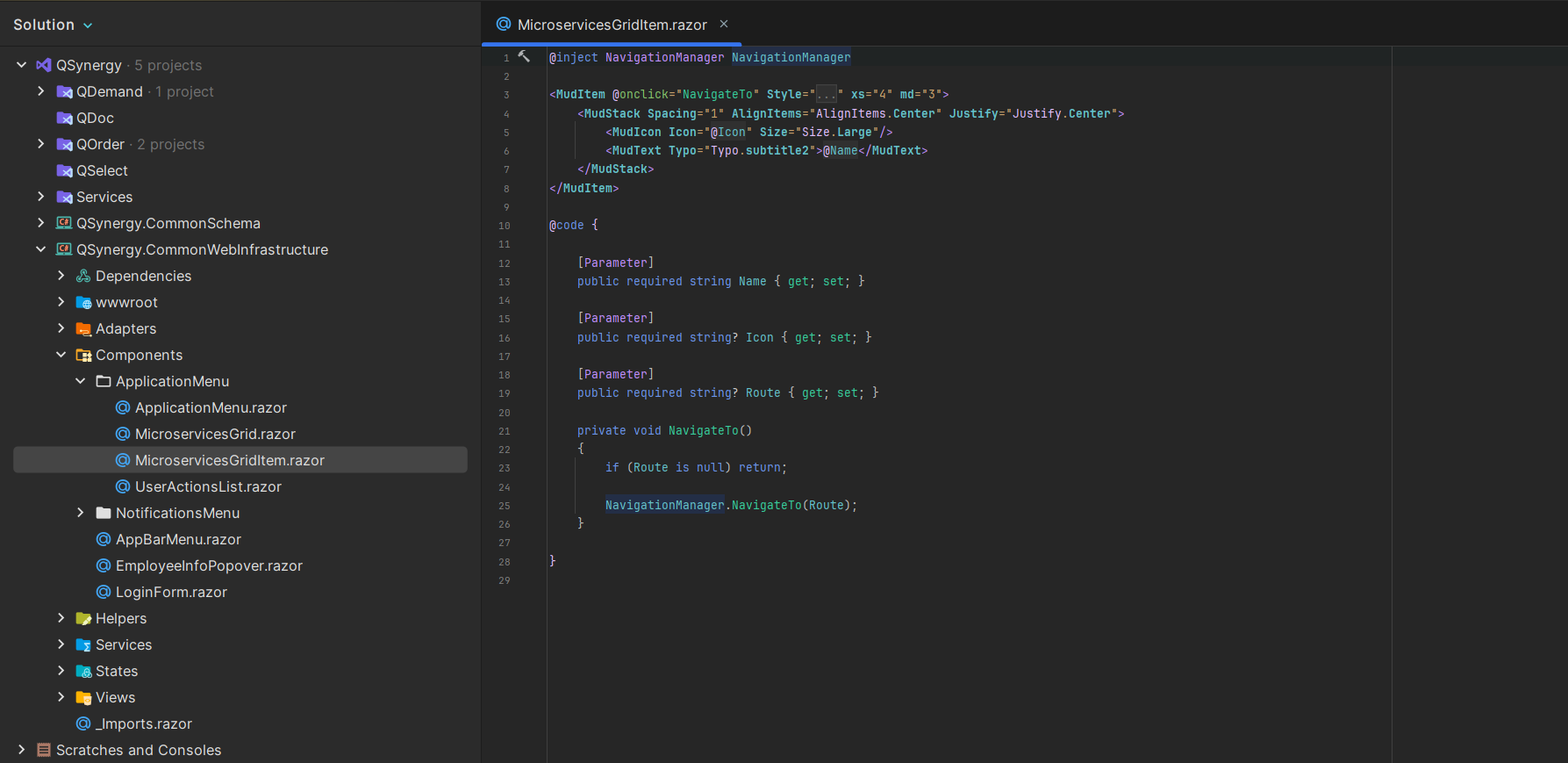The height and width of the screenshot is (763, 1568).
Task: Select UserActionsList.razor file
Action: 208,486
